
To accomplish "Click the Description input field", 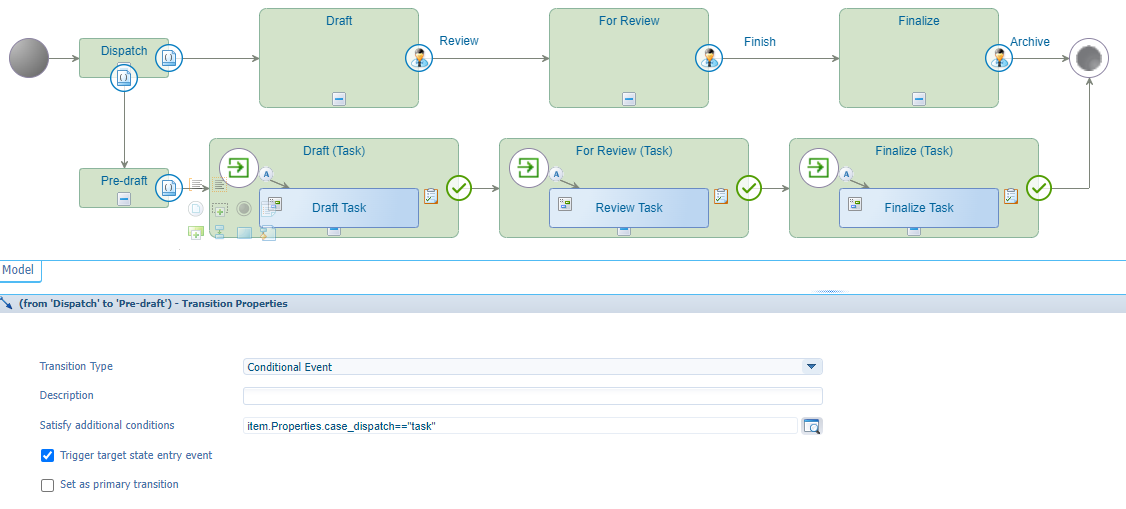I will [532, 396].
